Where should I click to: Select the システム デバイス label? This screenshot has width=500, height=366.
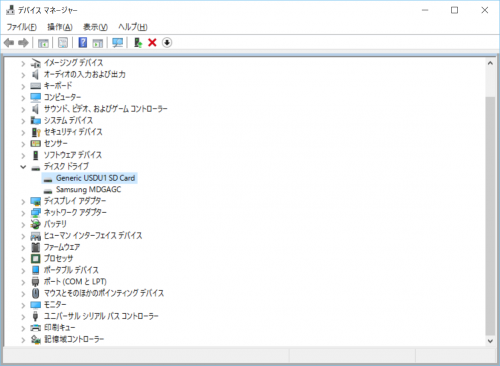[x=68, y=120]
